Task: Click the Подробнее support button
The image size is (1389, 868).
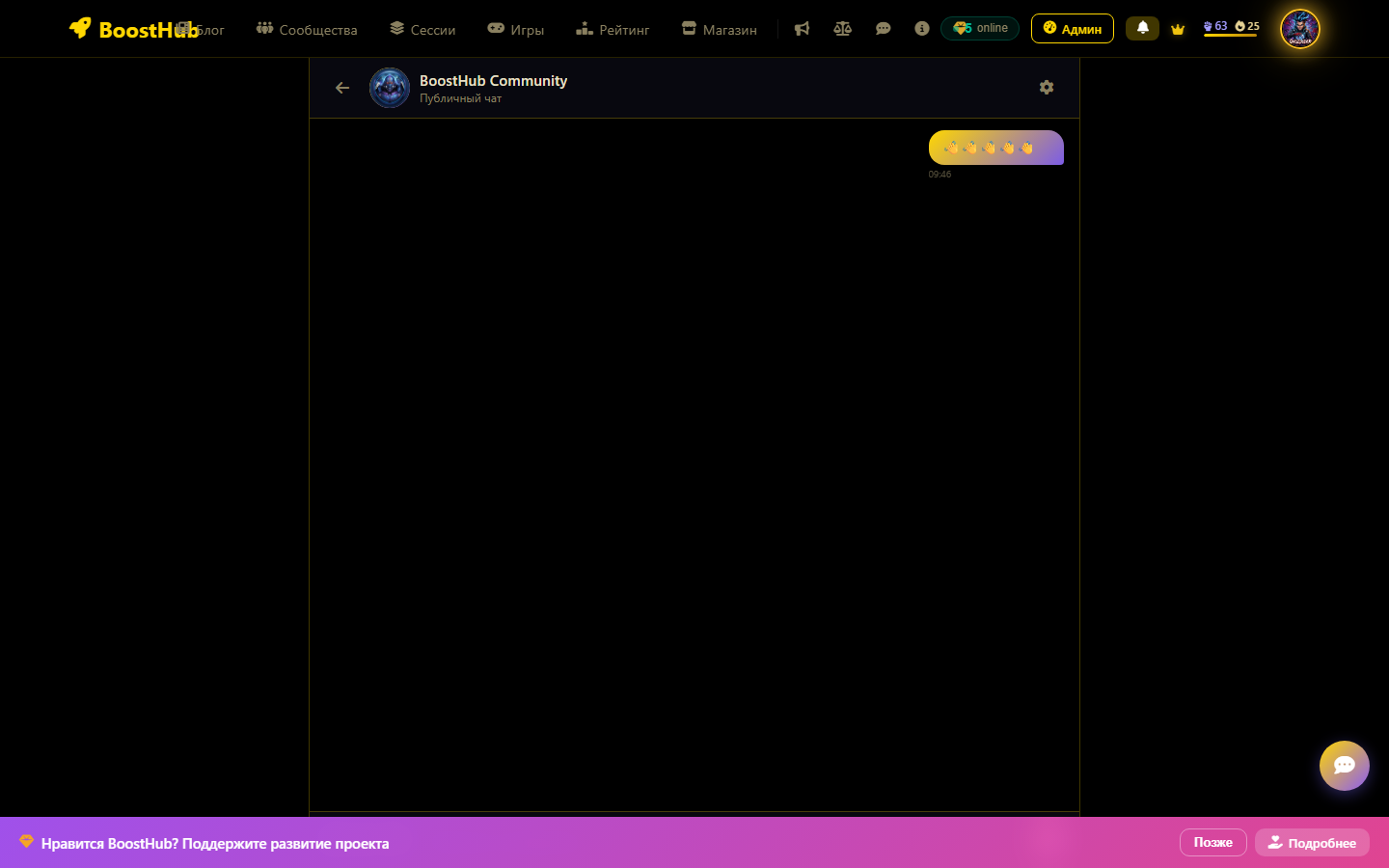Action: point(1312,843)
